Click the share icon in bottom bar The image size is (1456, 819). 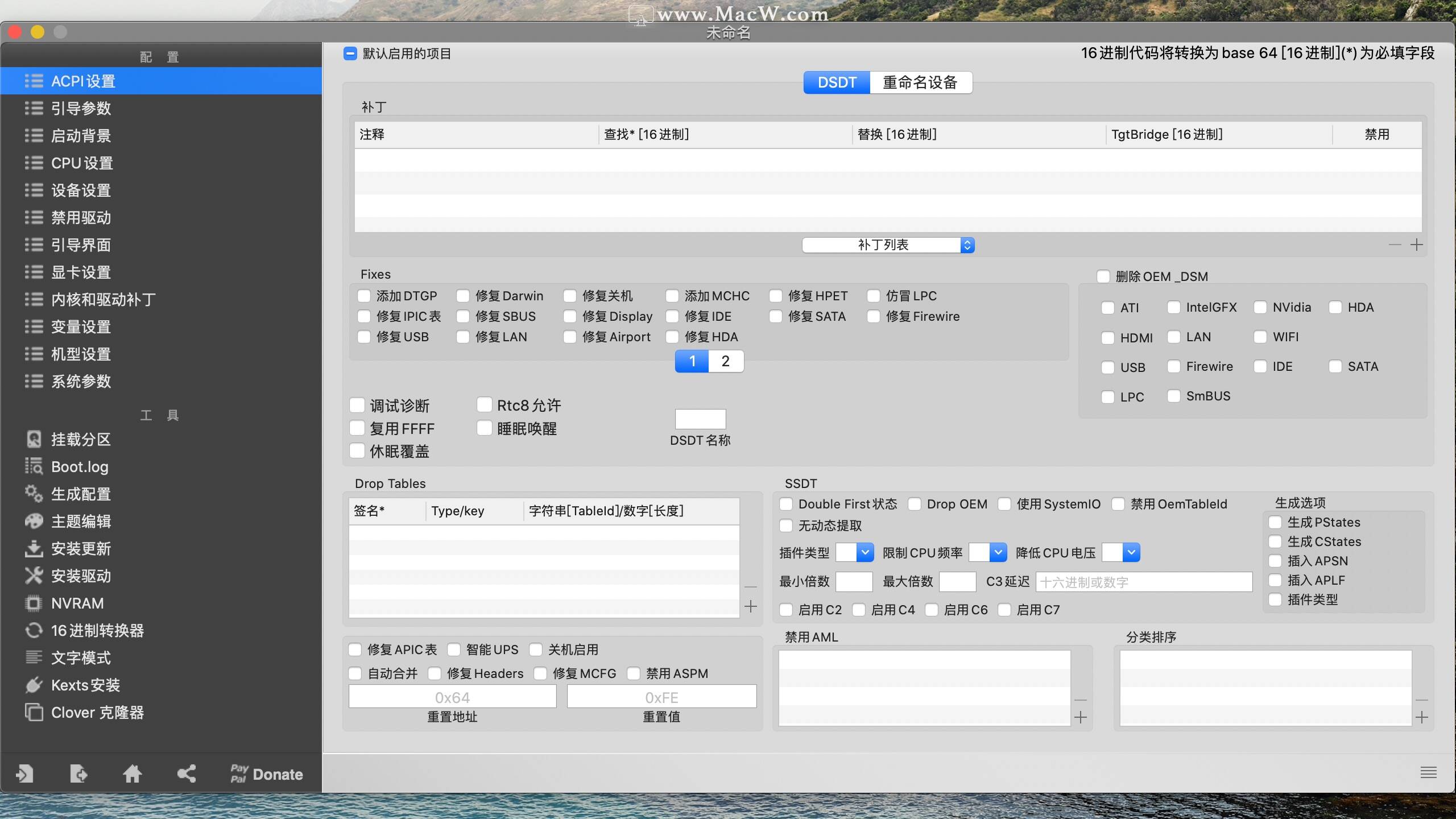coord(187,773)
